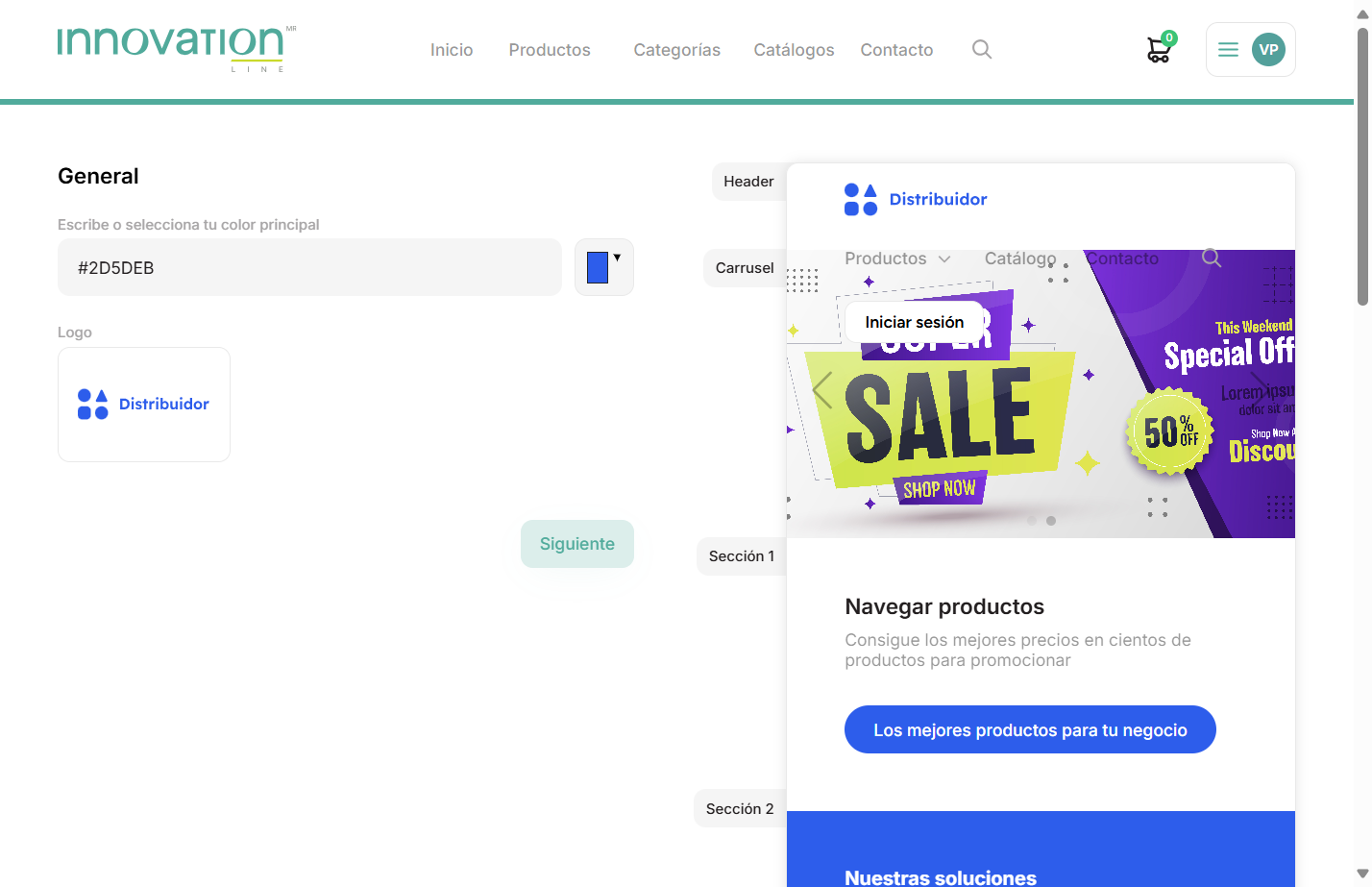
Task: Open the Categorías navigation item
Action: (x=676, y=50)
